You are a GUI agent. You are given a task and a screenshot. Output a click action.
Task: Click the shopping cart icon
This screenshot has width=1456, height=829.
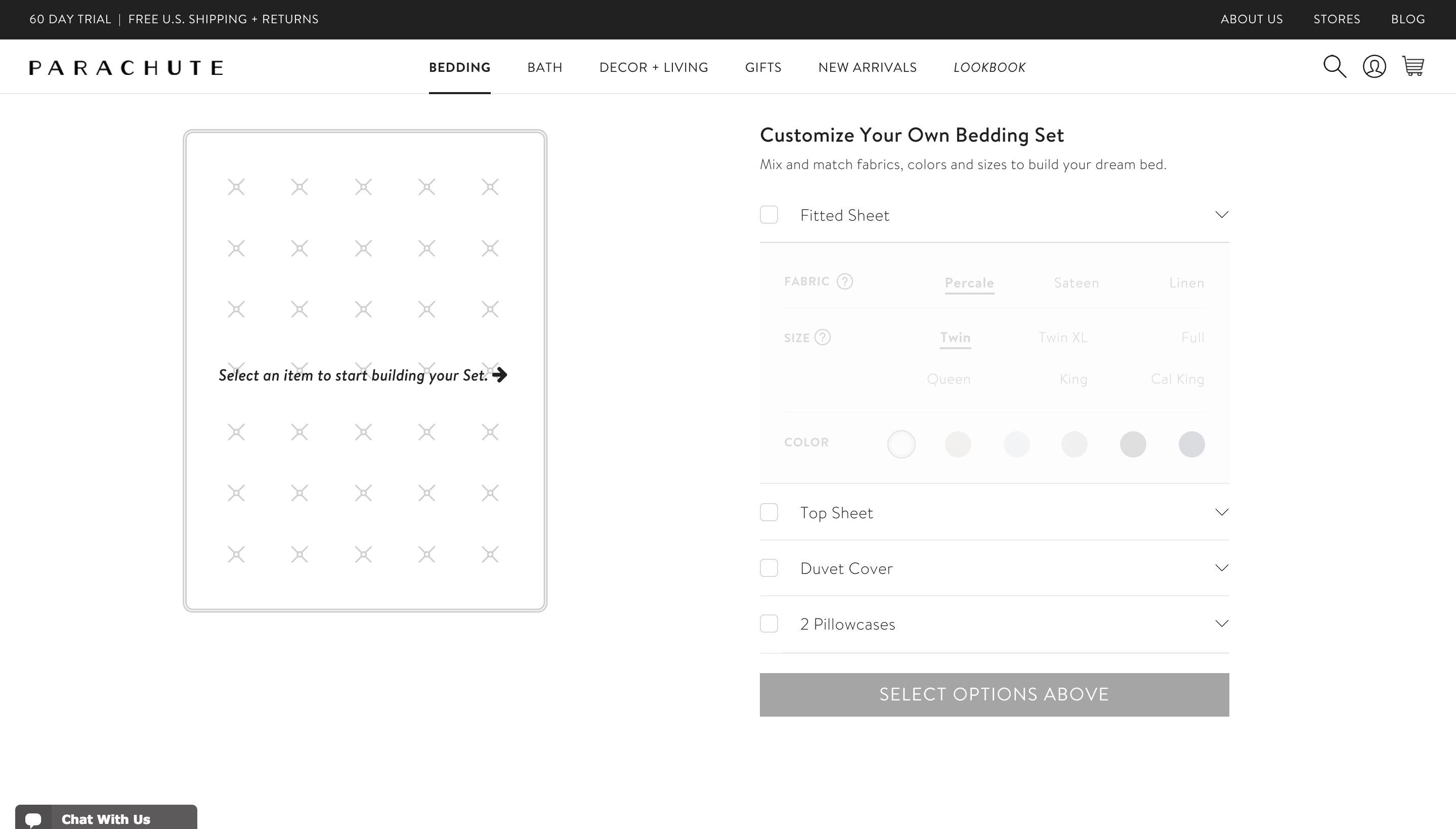[1413, 66]
